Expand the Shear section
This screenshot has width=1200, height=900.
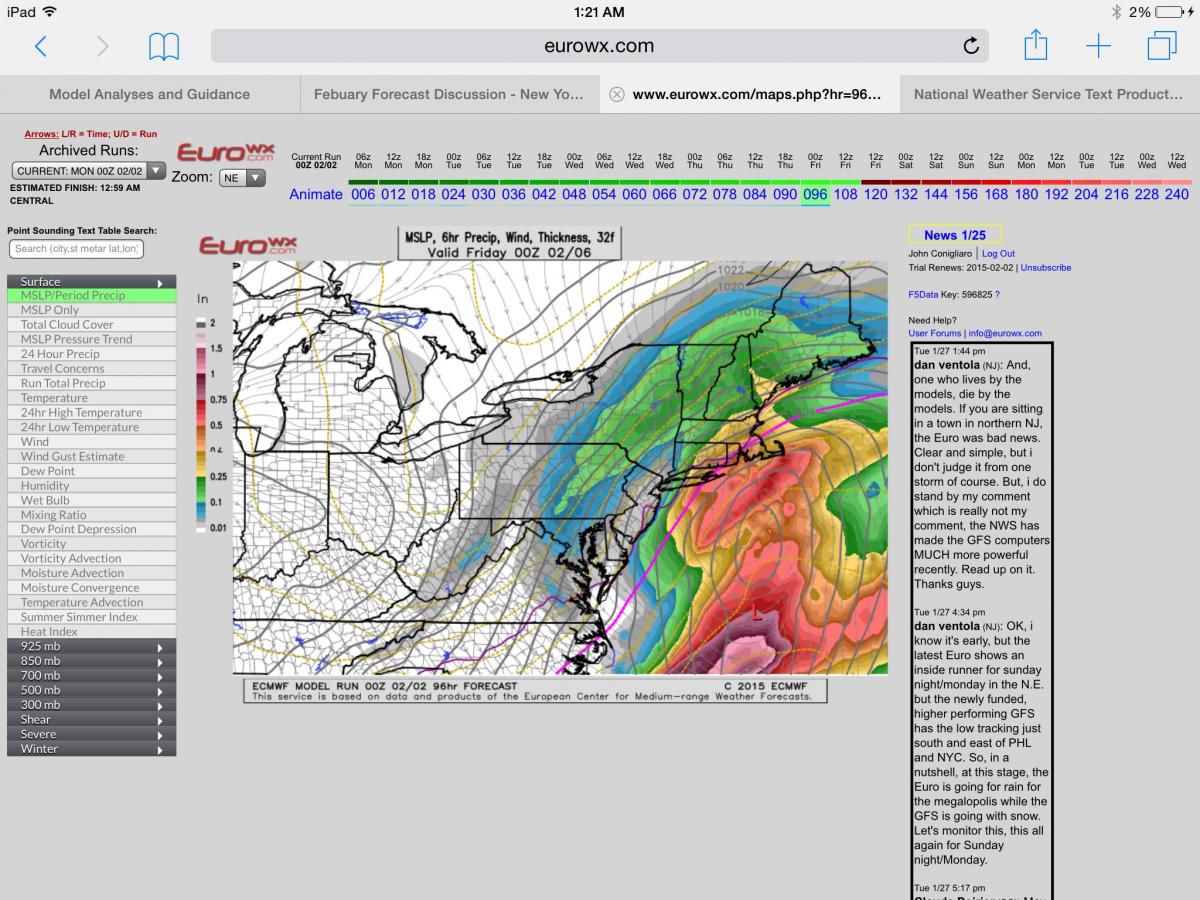tap(91, 719)
